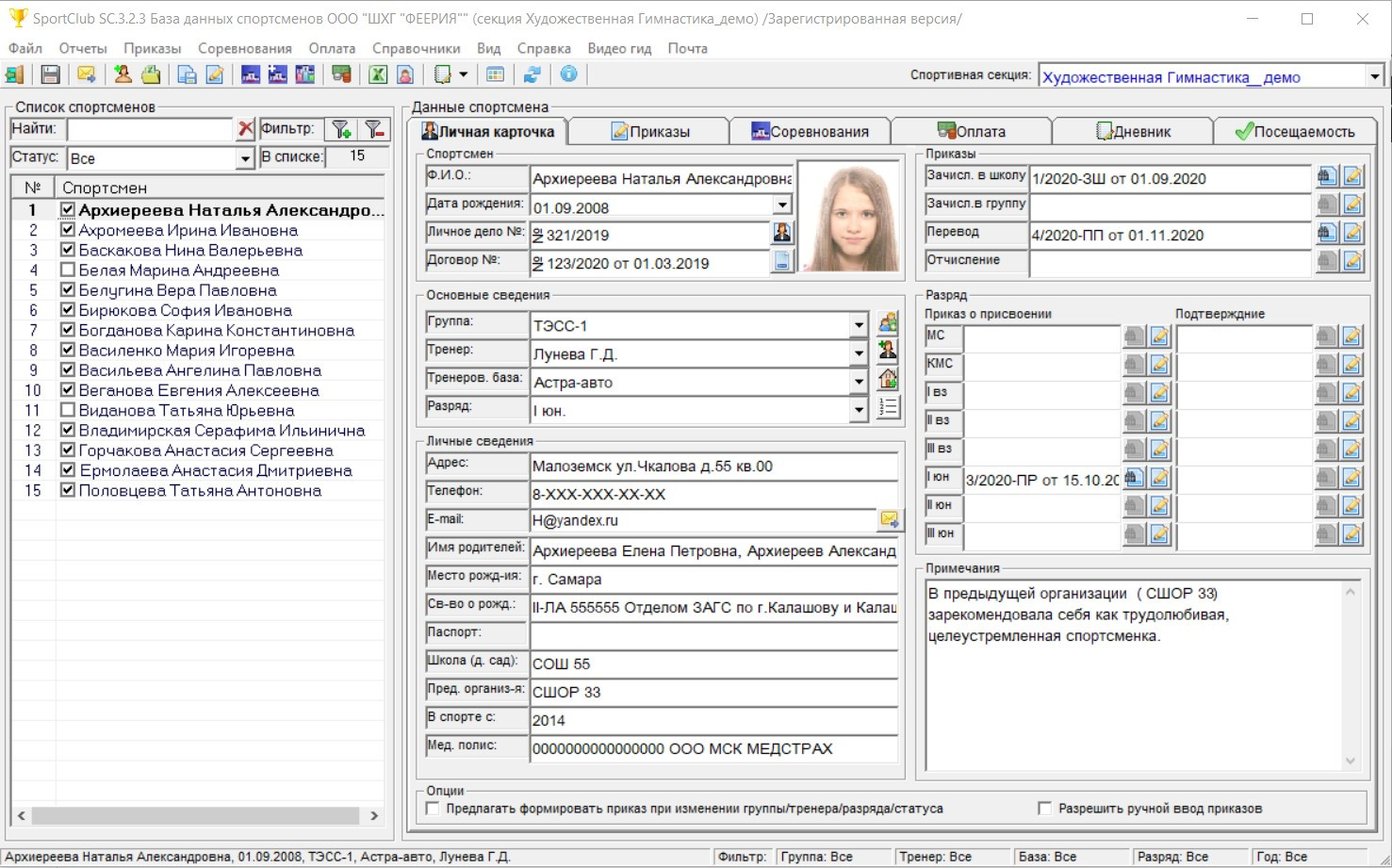Enable Разрешить ручной ввод приказов option
The height and width of the screenshot is (868, 1392).
point(1044,809)
